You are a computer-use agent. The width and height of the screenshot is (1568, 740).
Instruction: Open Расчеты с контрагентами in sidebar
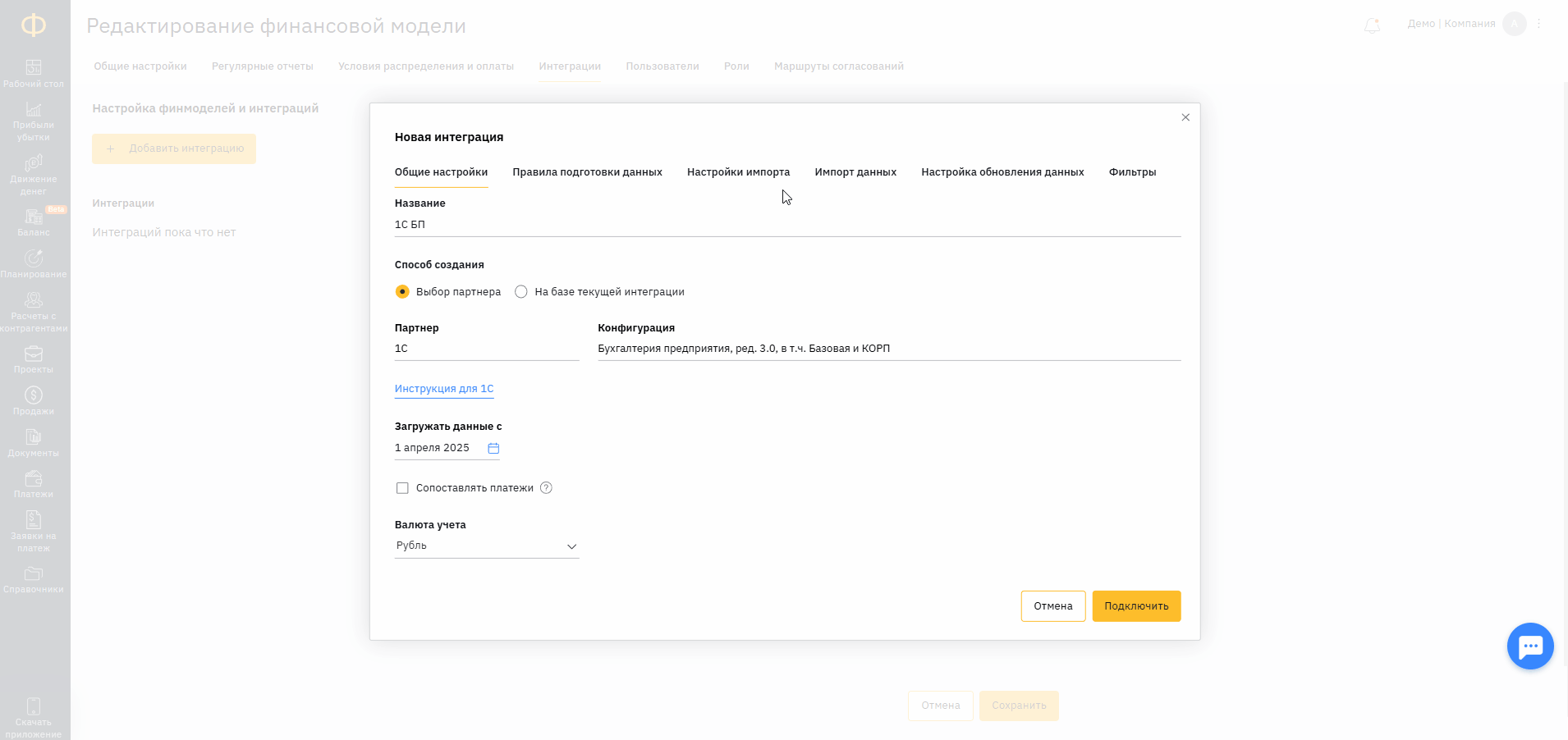34,313
